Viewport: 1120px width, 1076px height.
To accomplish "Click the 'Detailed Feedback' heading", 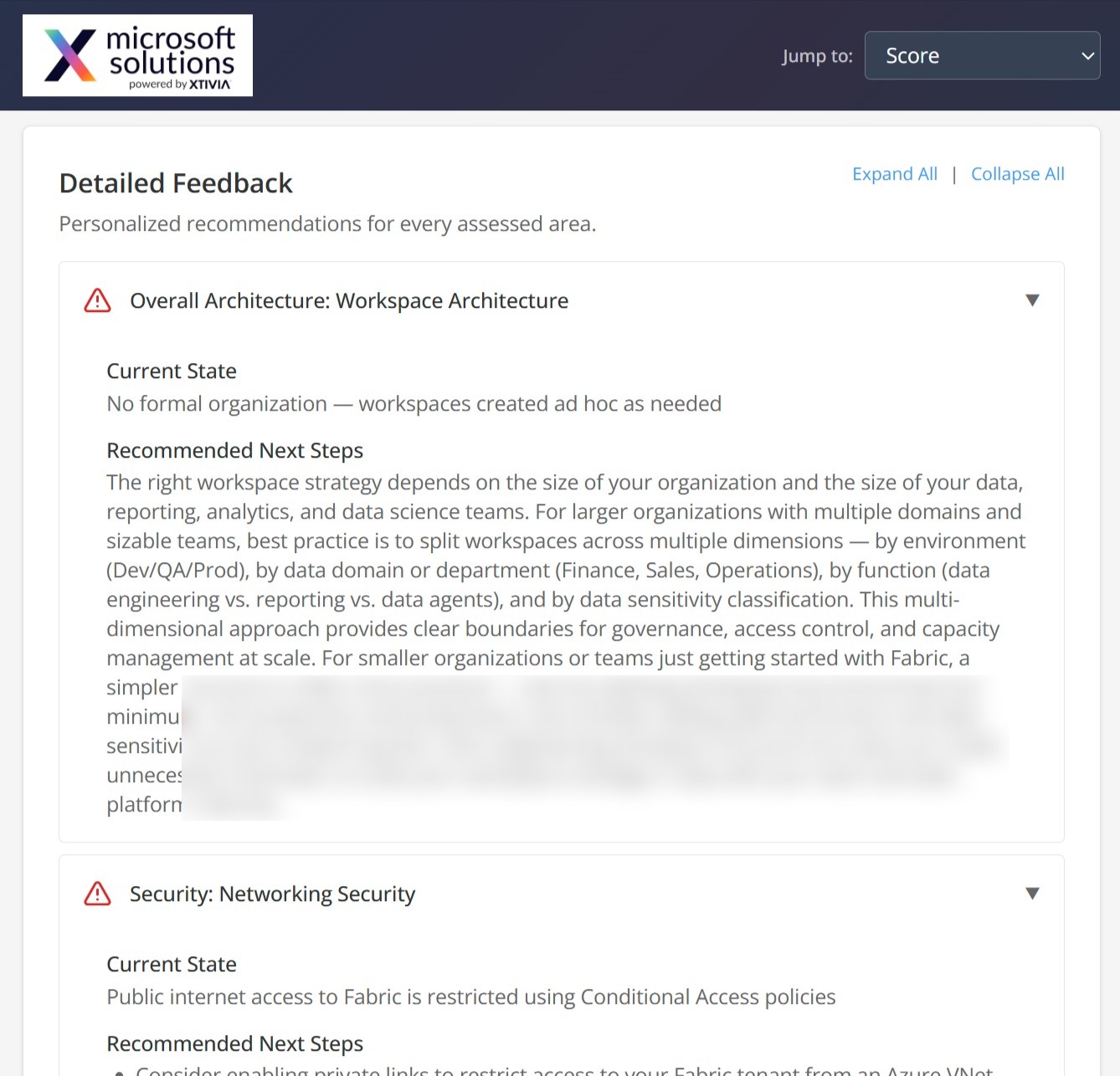I will pos(176,183).
